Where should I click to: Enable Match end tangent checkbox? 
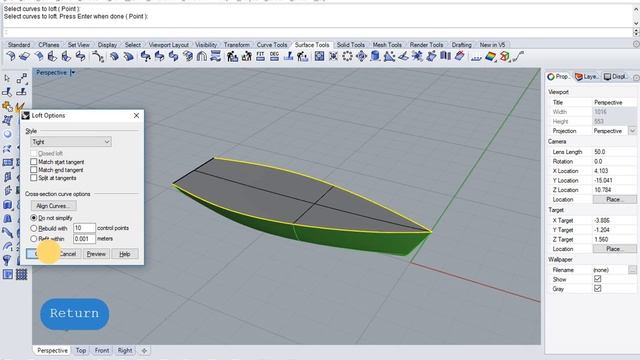coord(34,170)
